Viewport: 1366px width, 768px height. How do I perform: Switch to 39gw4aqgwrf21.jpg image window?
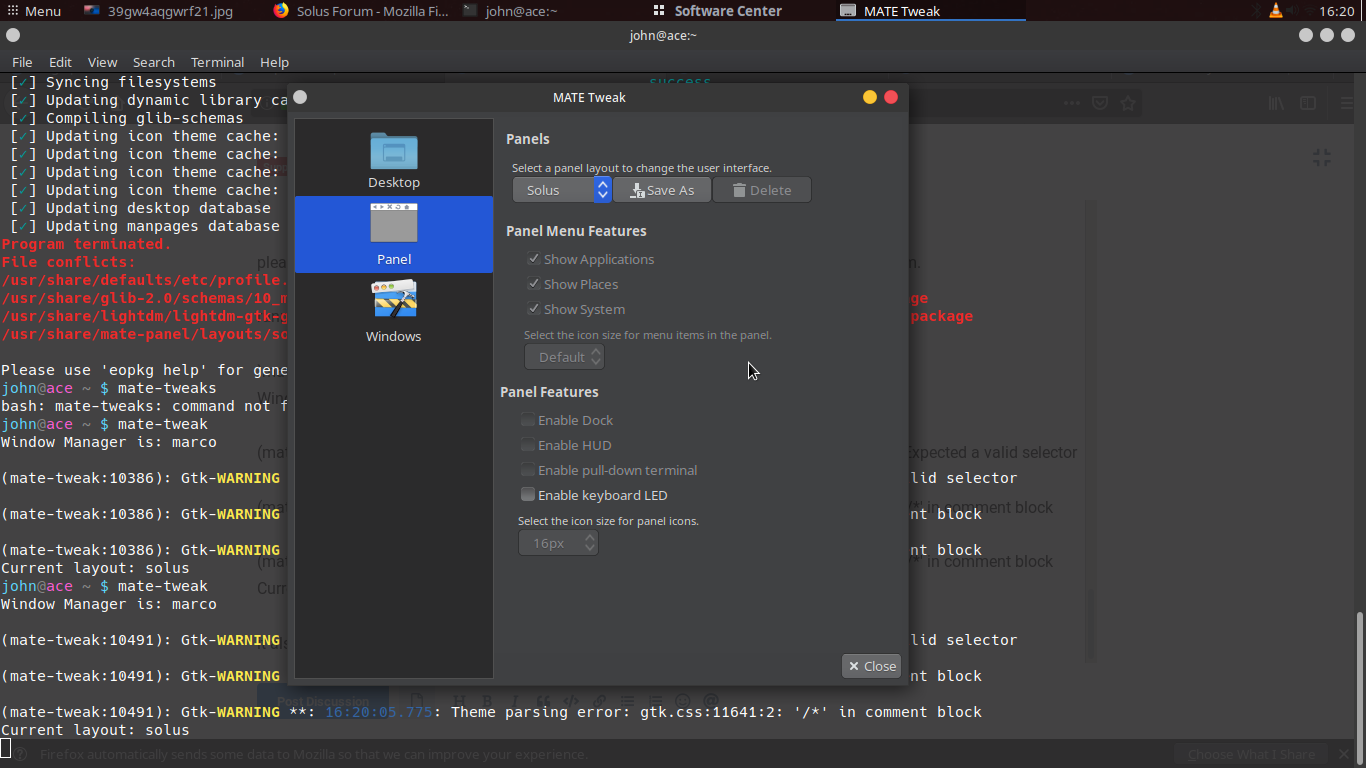tap(160, 11)
